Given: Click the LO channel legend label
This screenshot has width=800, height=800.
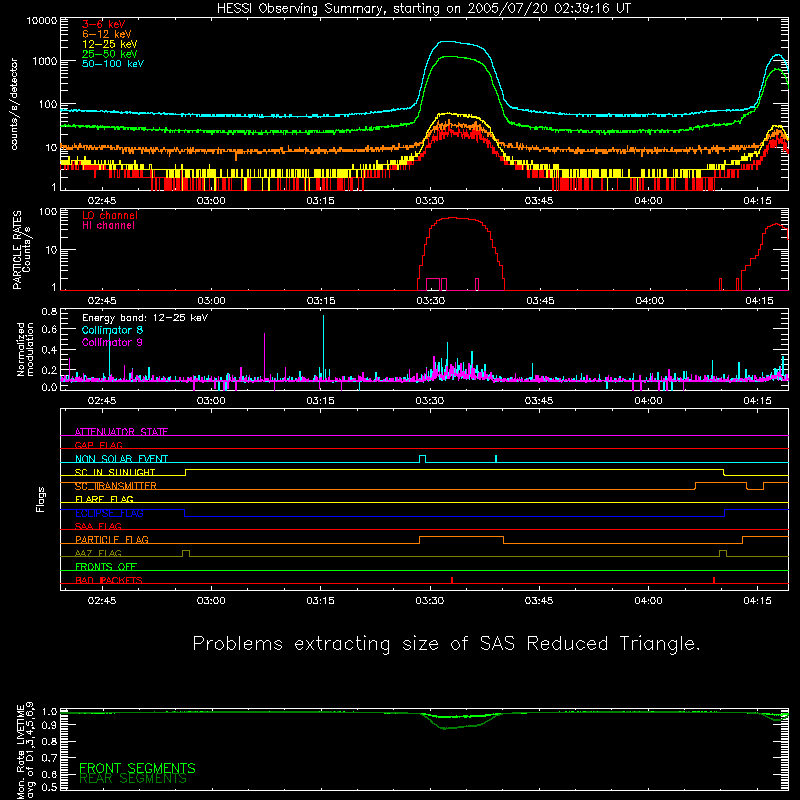Looking at the screenshot, I should [110, 215].
